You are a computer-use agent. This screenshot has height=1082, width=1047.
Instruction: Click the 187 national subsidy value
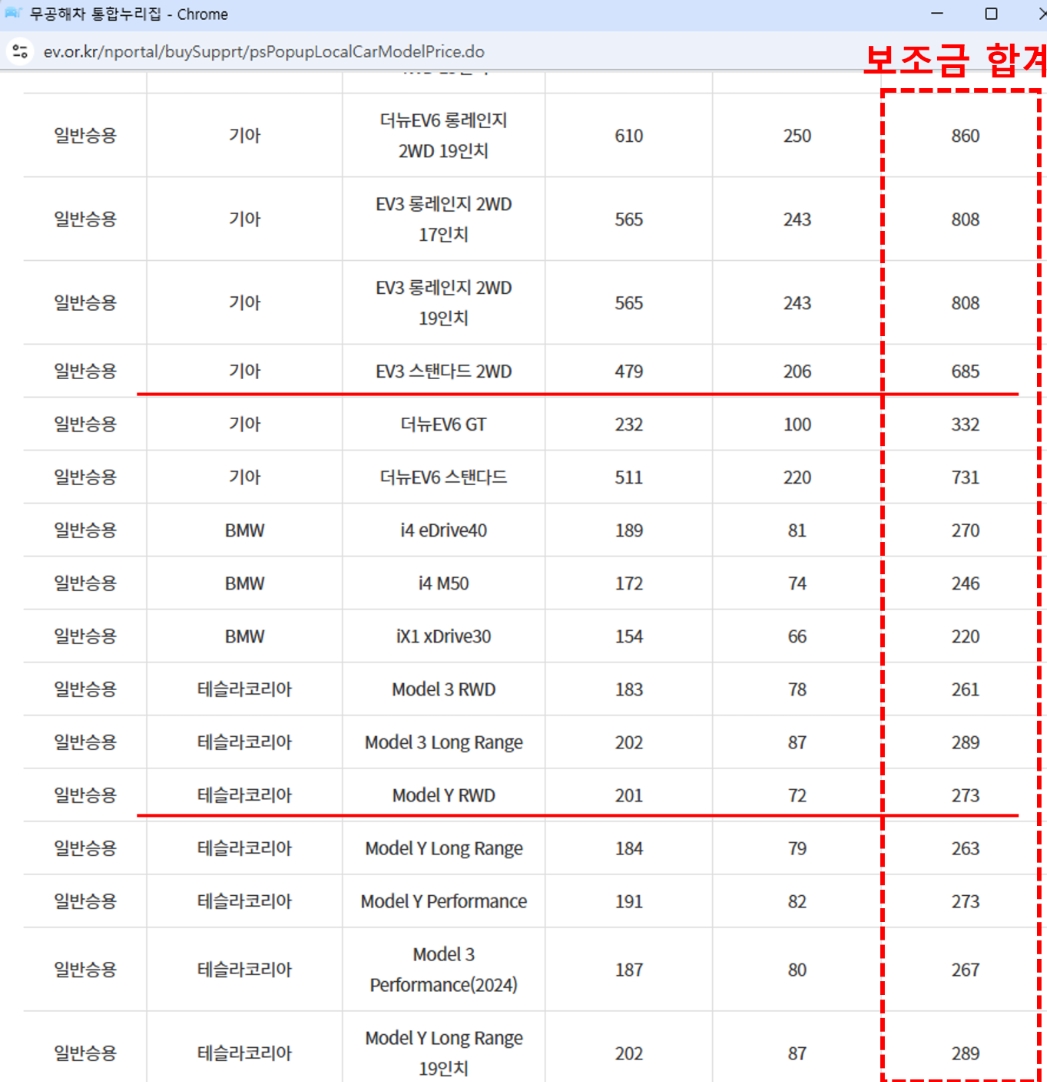pyautogui.click(x=629, y=970)
